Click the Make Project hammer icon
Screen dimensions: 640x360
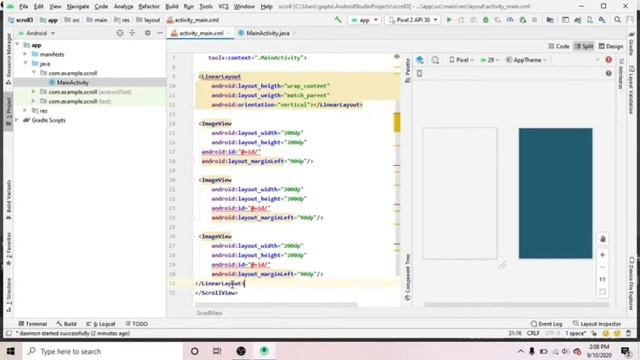[x=338, y=20]
